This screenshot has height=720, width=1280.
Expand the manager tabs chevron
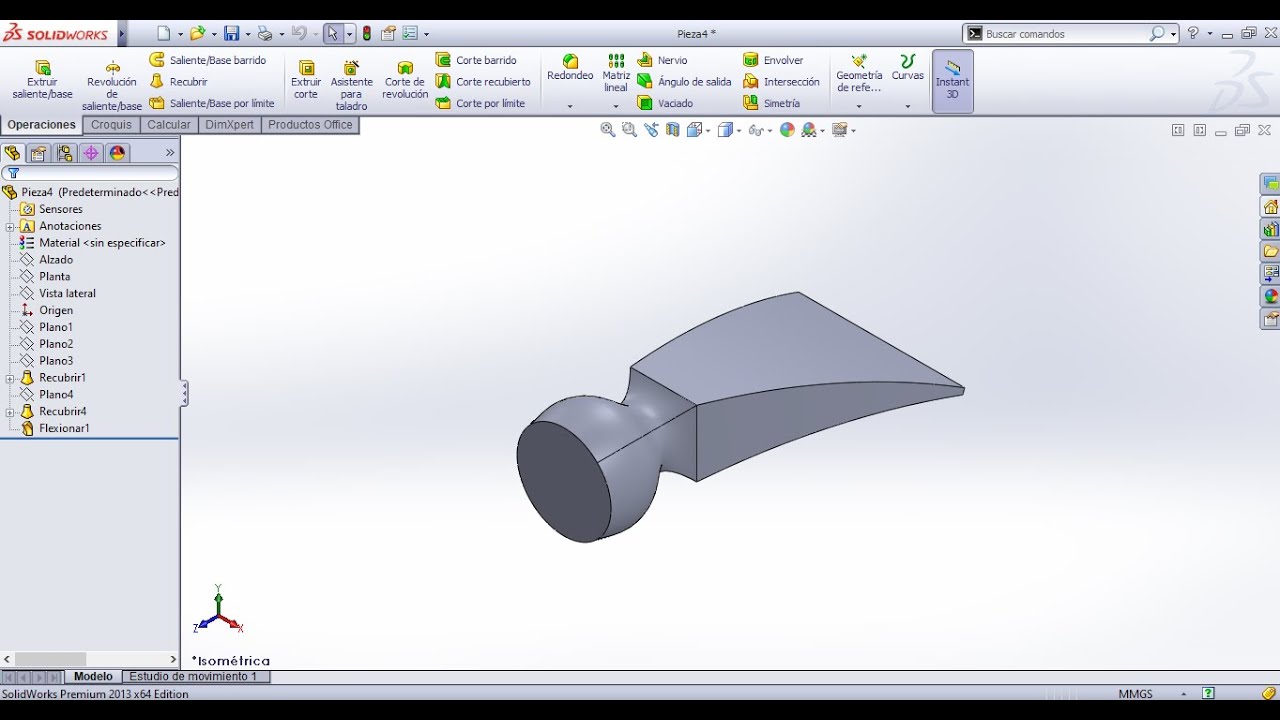coord(170,153)
